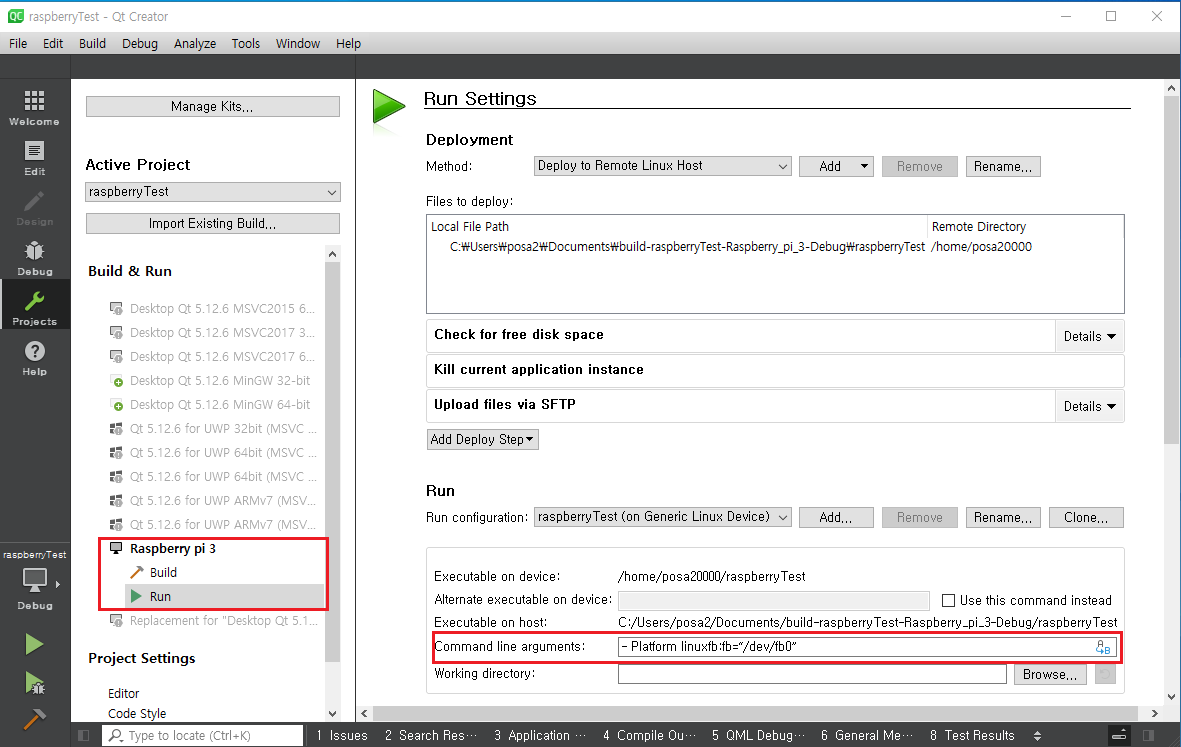Toggle the progress details icon in status bar

click(x=1119, y=736)
